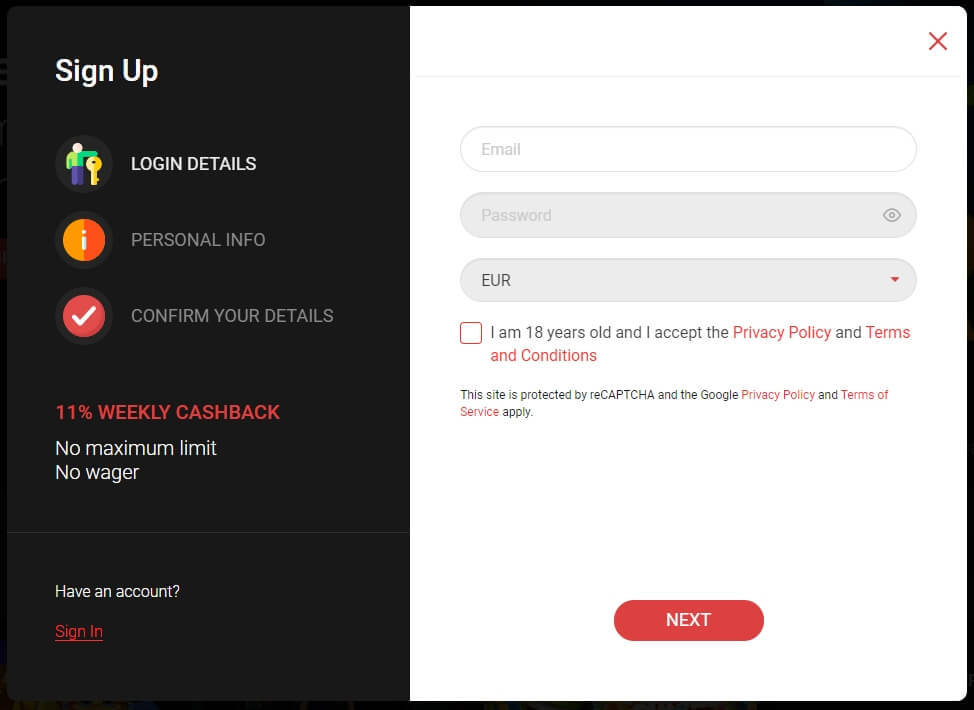Close the Sign Up dialog

pos(937,41)
